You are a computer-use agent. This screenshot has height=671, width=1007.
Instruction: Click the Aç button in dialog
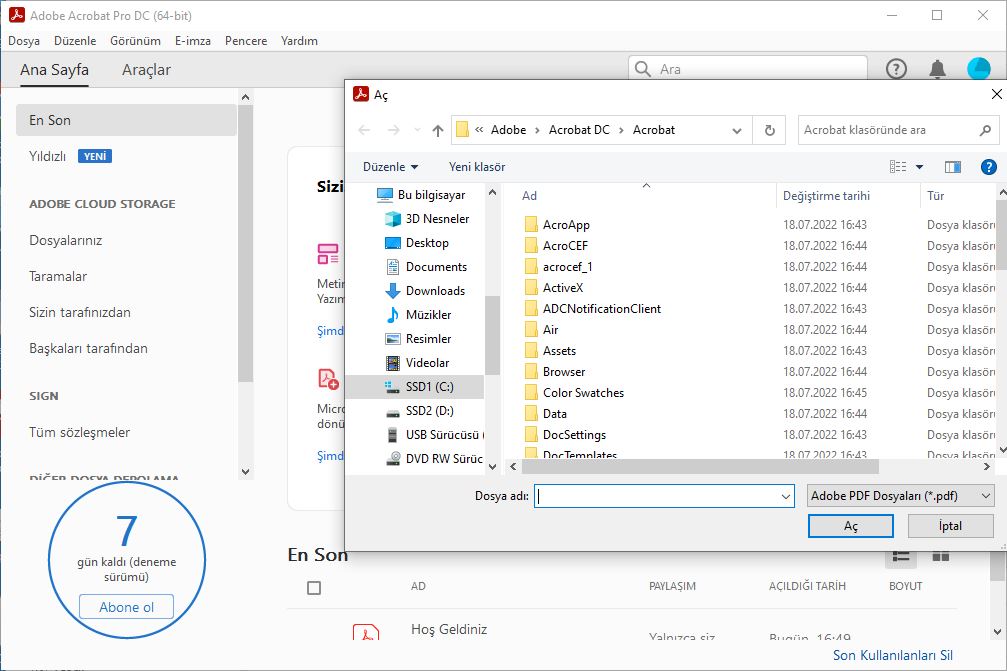tap(850, 526)
